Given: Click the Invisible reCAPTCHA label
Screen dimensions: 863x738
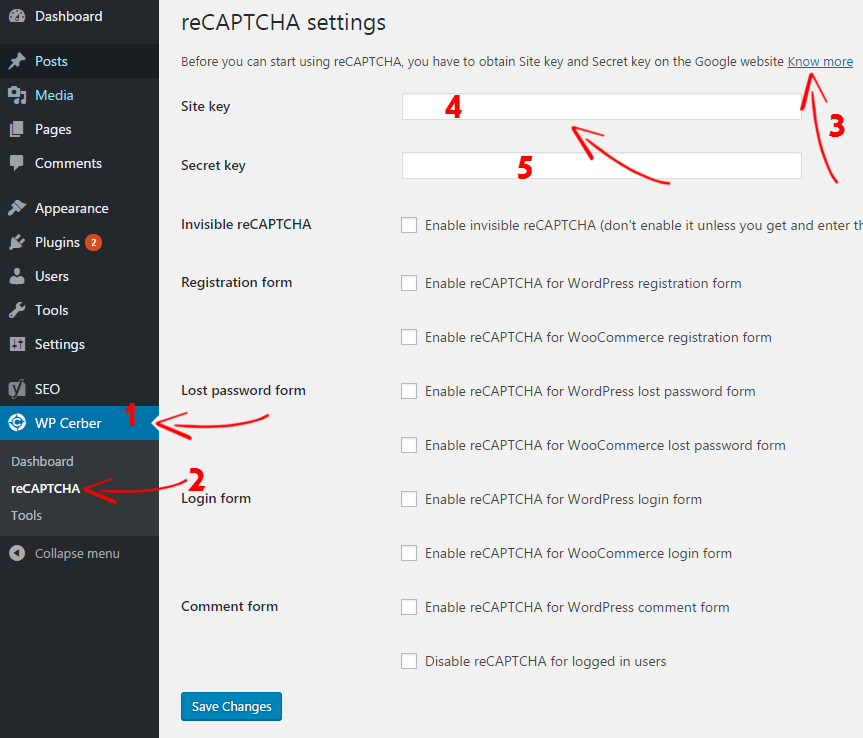Looking at the screenshot, I should 246,225.
